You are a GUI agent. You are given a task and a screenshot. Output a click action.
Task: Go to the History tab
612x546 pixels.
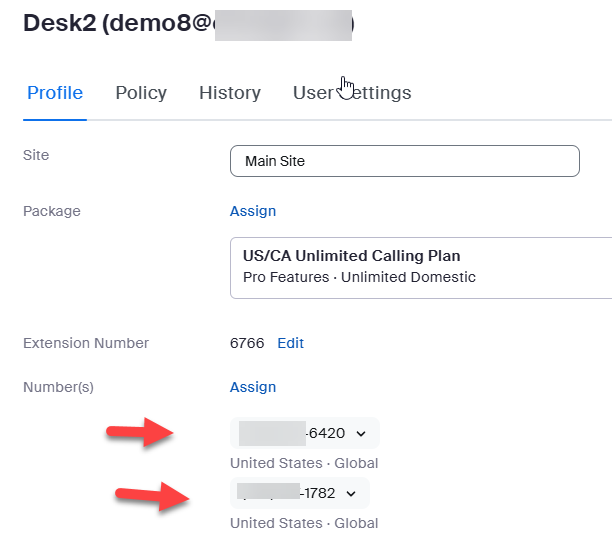[x=230, y=93]
